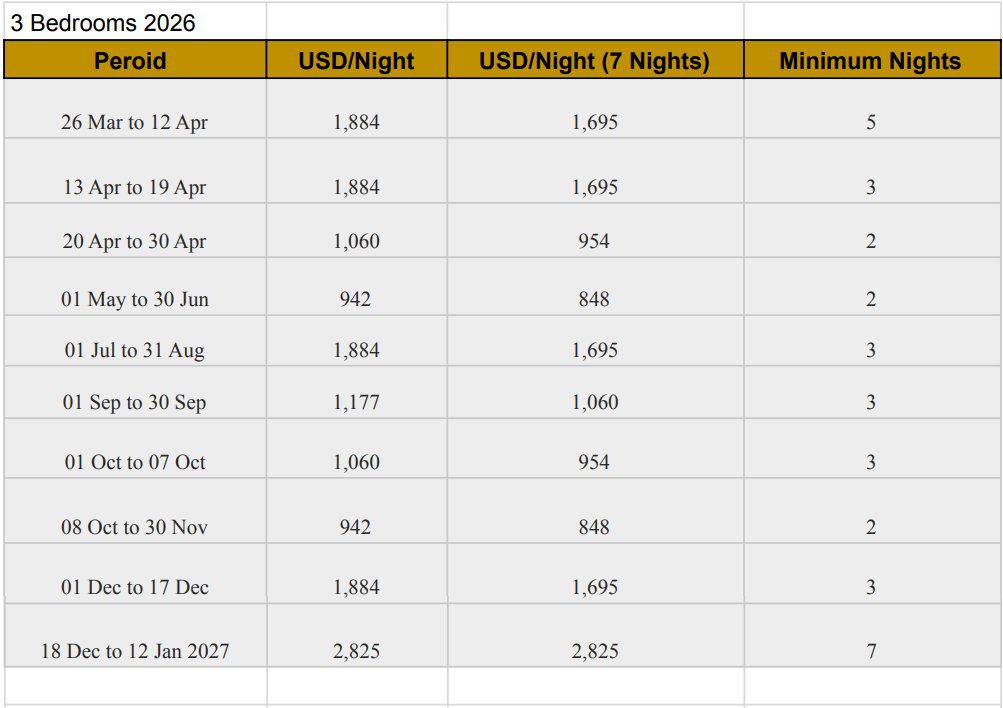Select the "13 Apr to 19 Apr" cell
Image resolution: width=1003 pixels, height=708 pixels.
click(134, 187)
